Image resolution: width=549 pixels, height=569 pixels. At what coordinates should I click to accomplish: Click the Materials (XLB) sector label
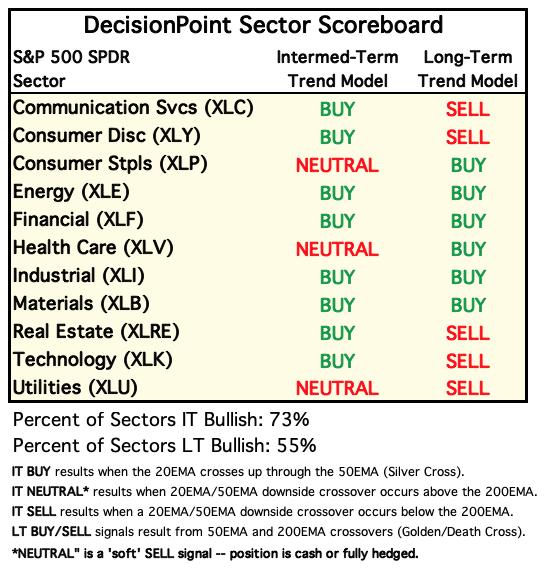coord(81,304)
